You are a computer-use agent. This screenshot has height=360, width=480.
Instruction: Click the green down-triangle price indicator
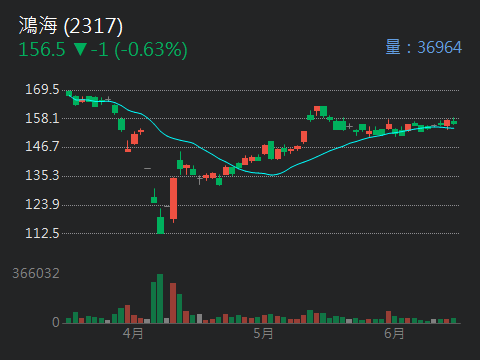coord(81,49)
